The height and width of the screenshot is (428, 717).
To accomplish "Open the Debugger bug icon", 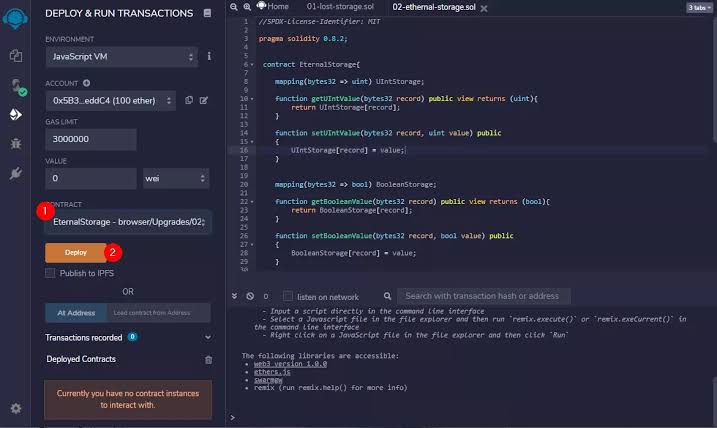I will [x=16, y=144].
